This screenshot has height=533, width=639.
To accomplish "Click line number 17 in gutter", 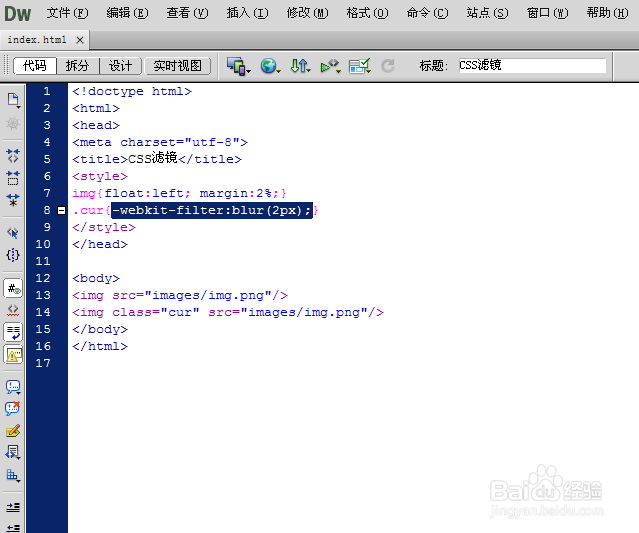I will 43,363.
